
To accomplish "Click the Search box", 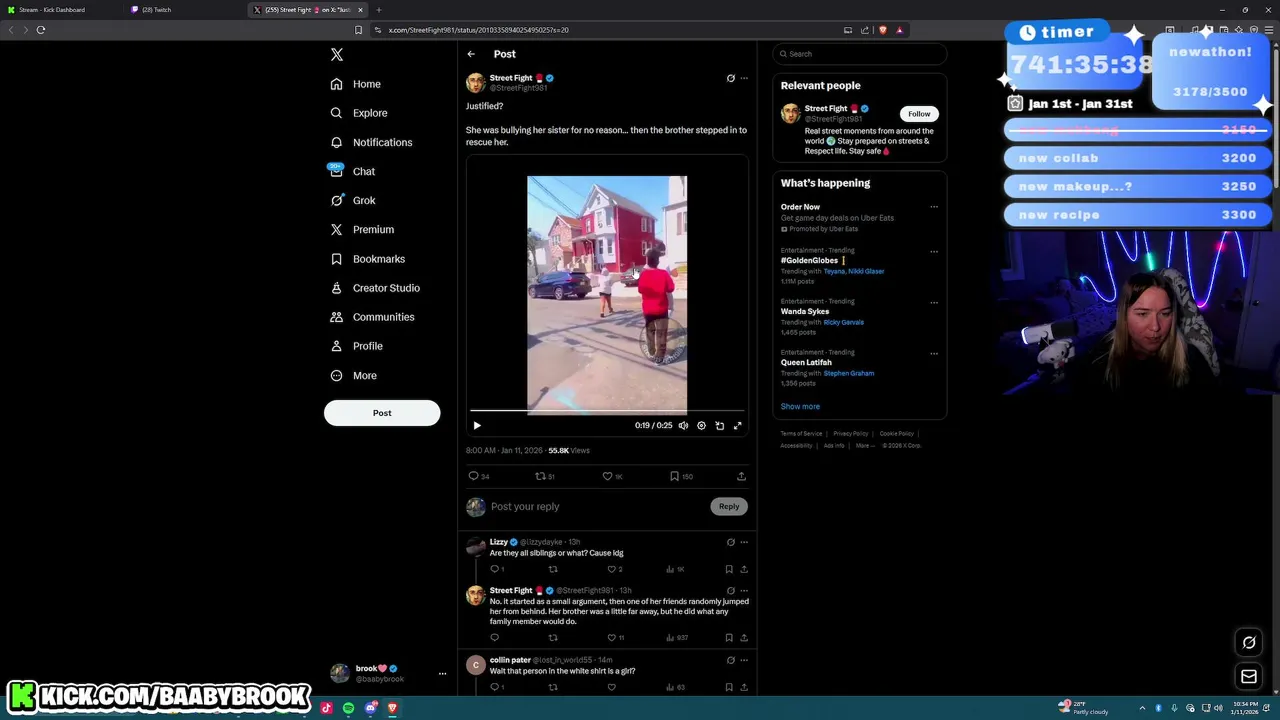I will coord(860,54).
